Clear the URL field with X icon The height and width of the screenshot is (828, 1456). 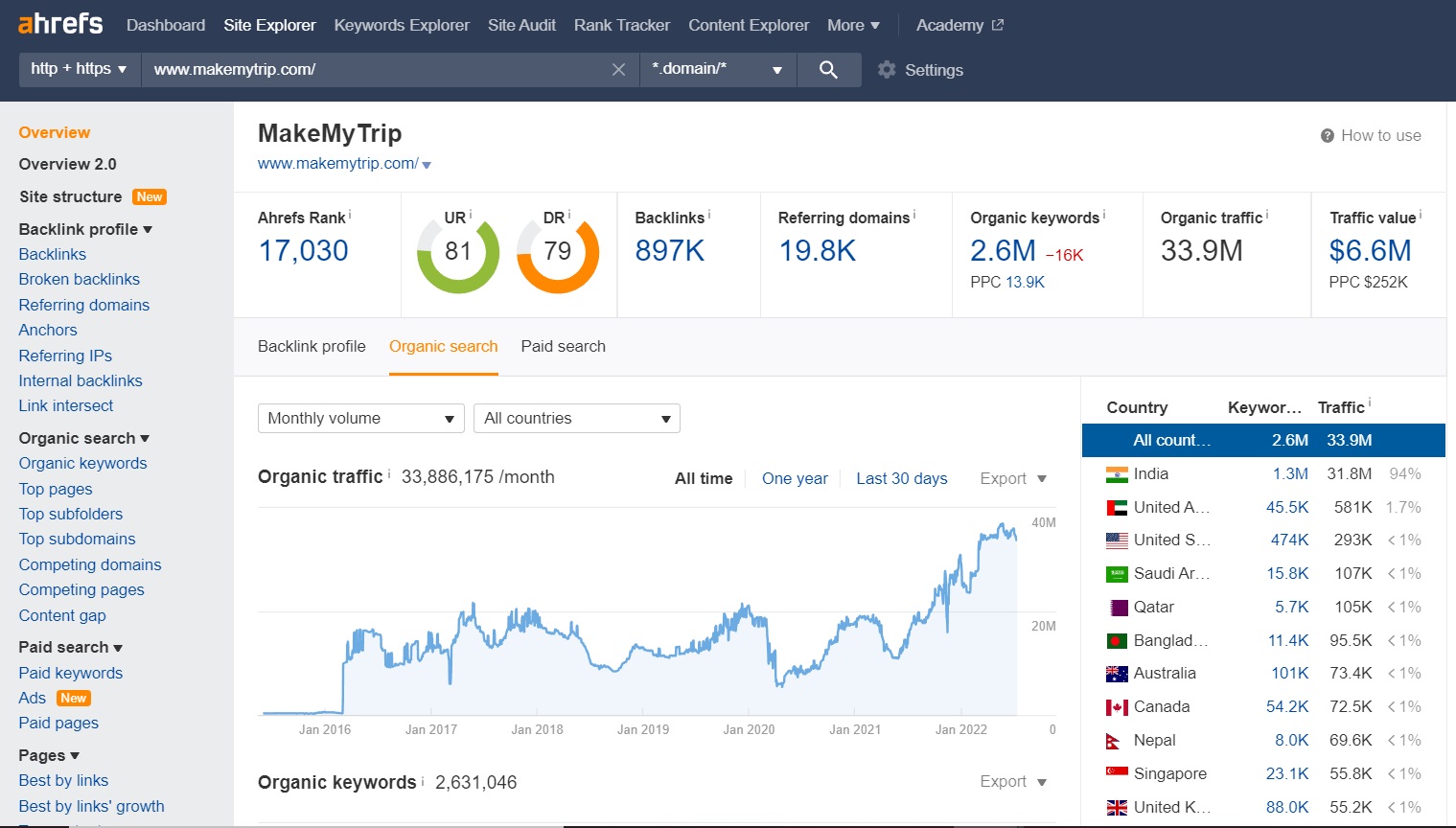click(618, 69)
